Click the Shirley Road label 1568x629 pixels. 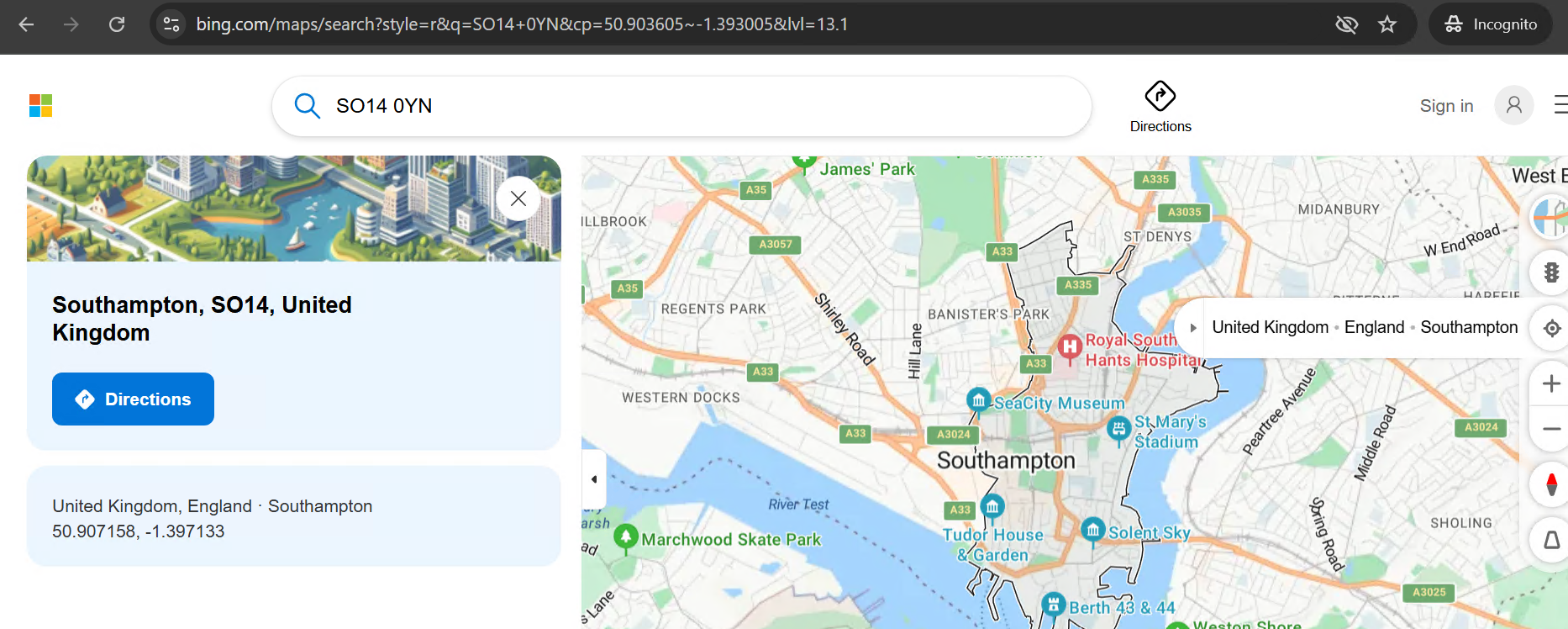tap(845, 329)
